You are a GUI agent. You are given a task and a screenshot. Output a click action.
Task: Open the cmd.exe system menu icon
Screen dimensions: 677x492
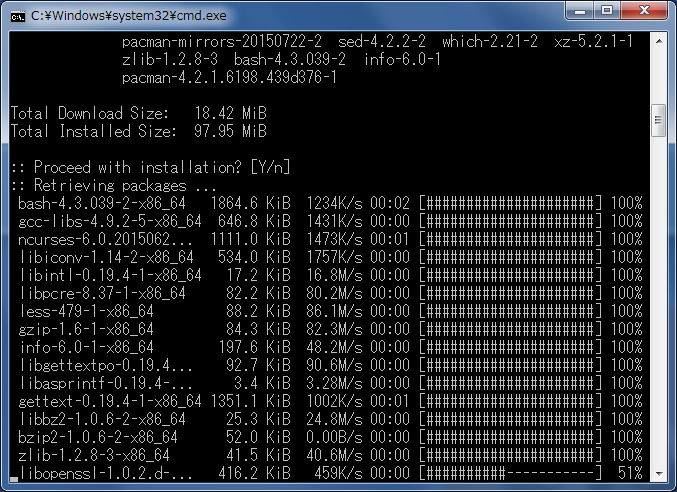(18, 16)
